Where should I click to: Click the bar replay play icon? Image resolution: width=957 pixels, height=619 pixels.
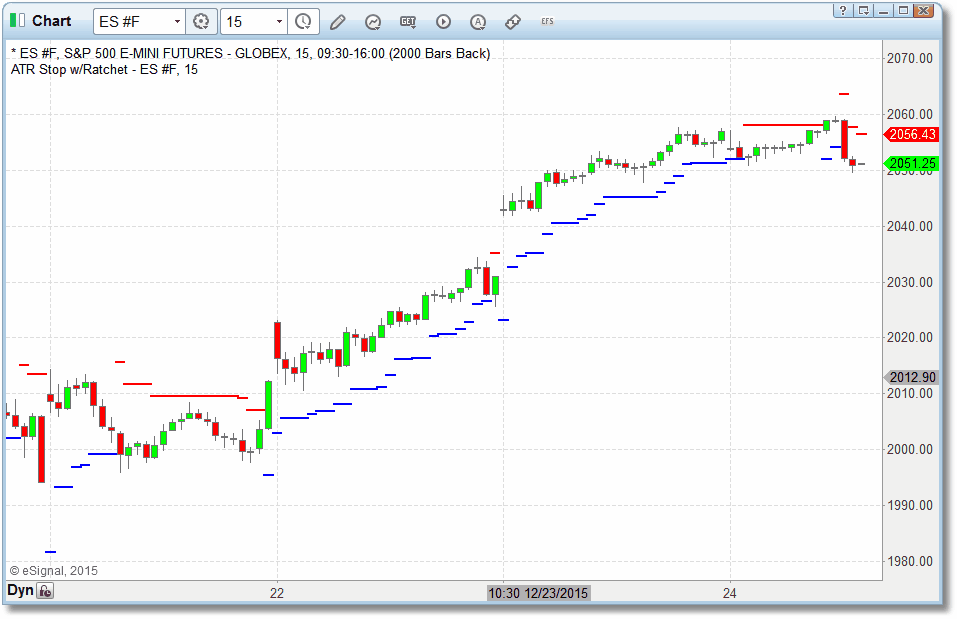443,22
